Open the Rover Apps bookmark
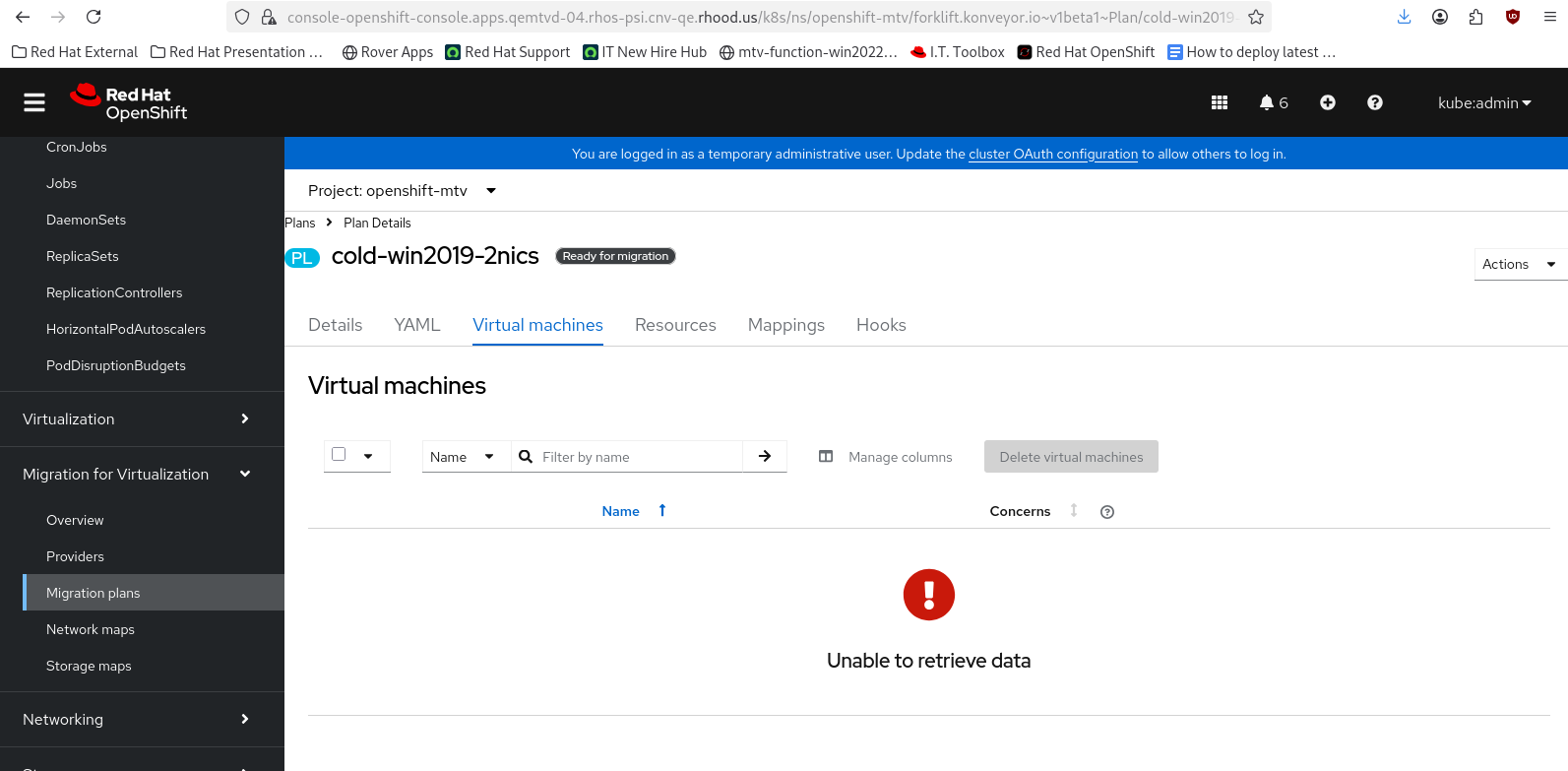 [x=388, y=52]
